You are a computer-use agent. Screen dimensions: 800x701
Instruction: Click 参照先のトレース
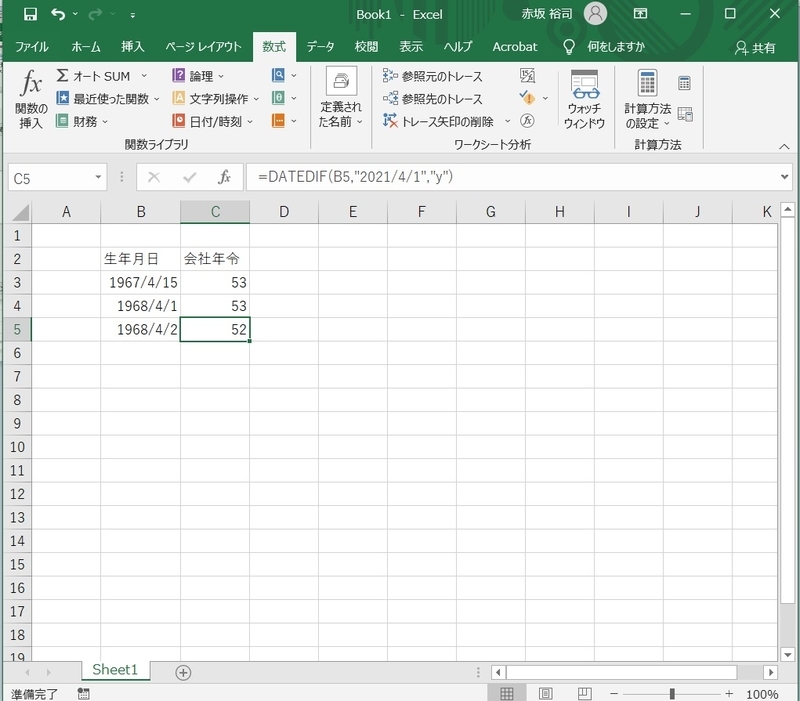click(x=432, y=98)
